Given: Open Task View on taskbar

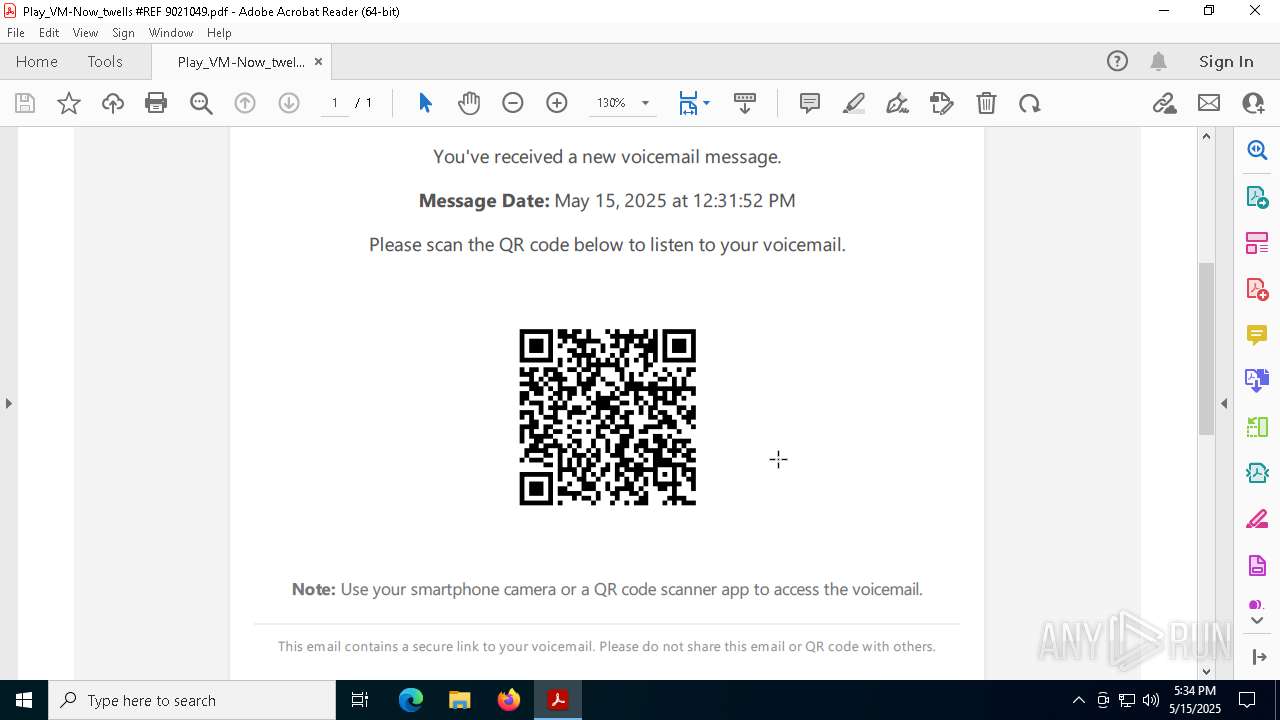Looking at the screenshot, I should click(x=360, y=700).
